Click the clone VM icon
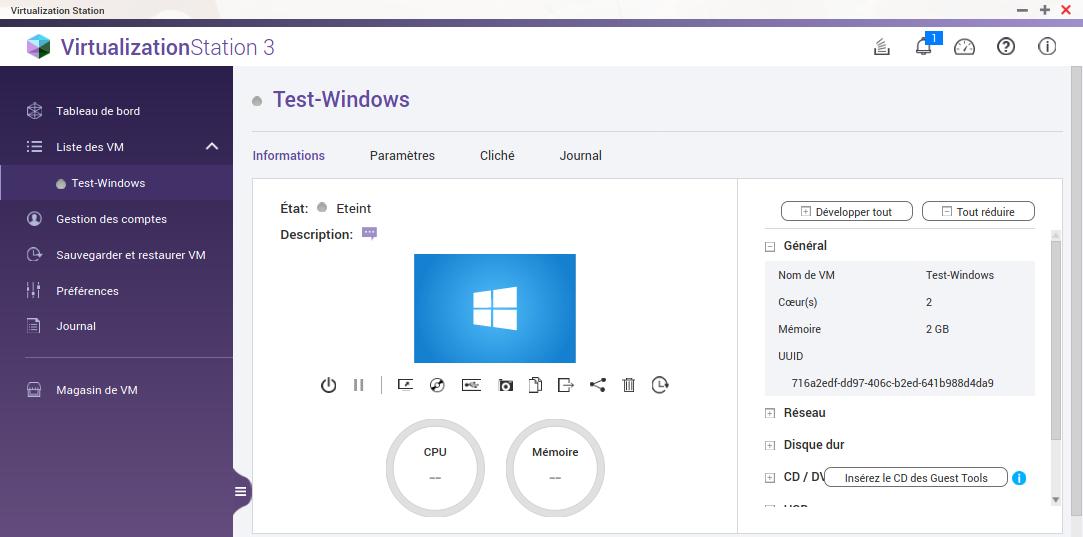Image resolution: width=1083 pixels, height=537 pixels. (536, 385)
